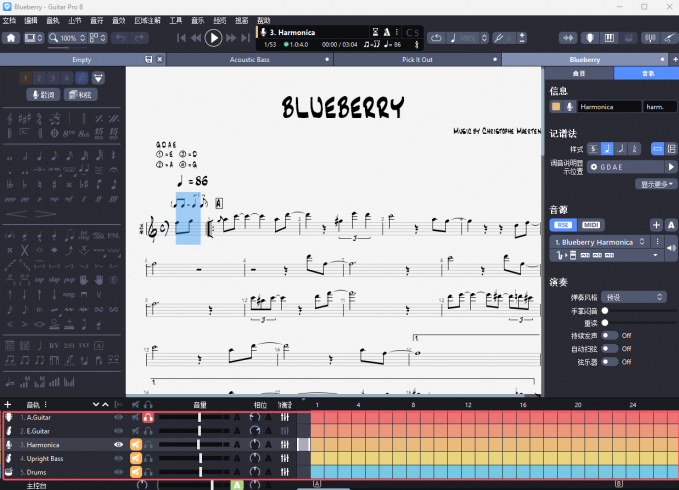The width and height of the screenshot is (679, 490).
Task: Open the zoom percentage dropdown
Action: coord(70,38)
